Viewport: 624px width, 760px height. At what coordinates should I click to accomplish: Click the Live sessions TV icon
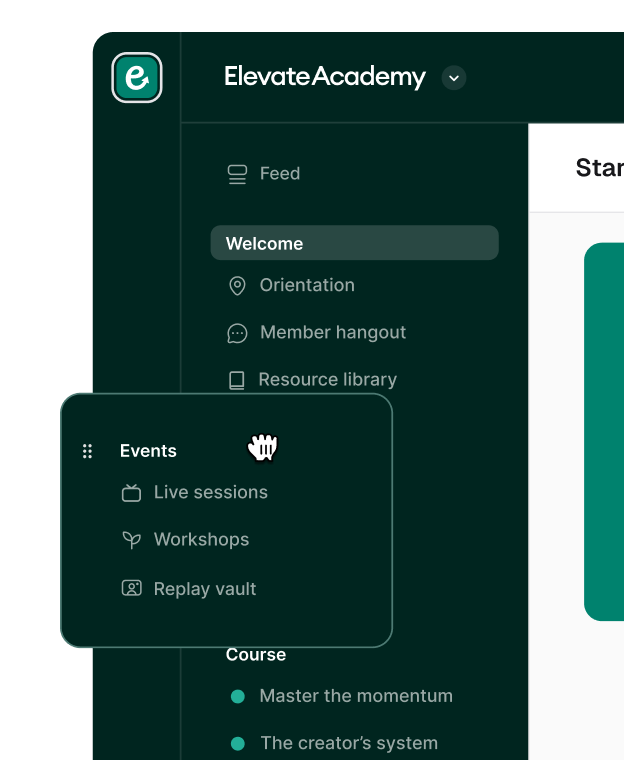click(131, 493)
